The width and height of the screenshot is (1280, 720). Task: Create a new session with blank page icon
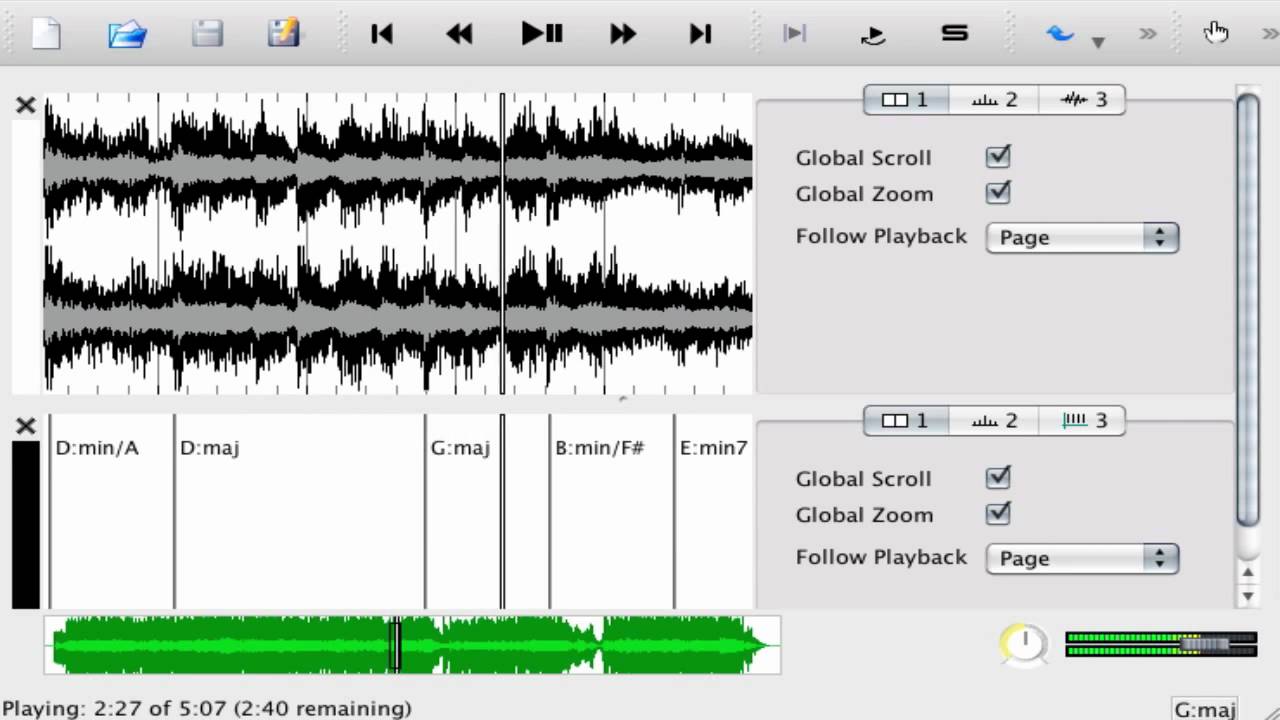(x=46, y=34)
